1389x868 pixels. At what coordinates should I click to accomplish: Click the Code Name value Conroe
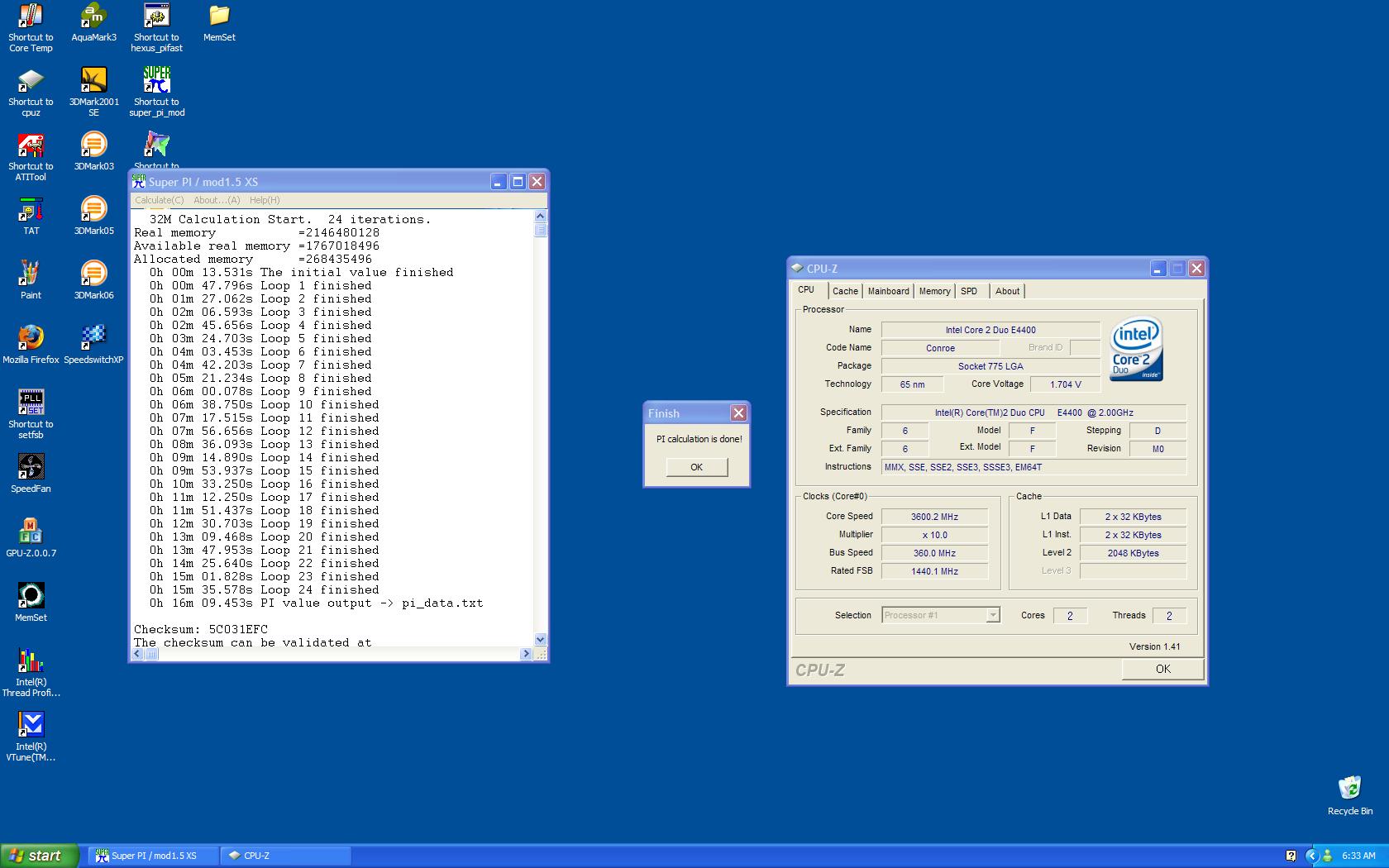point(940,348)
